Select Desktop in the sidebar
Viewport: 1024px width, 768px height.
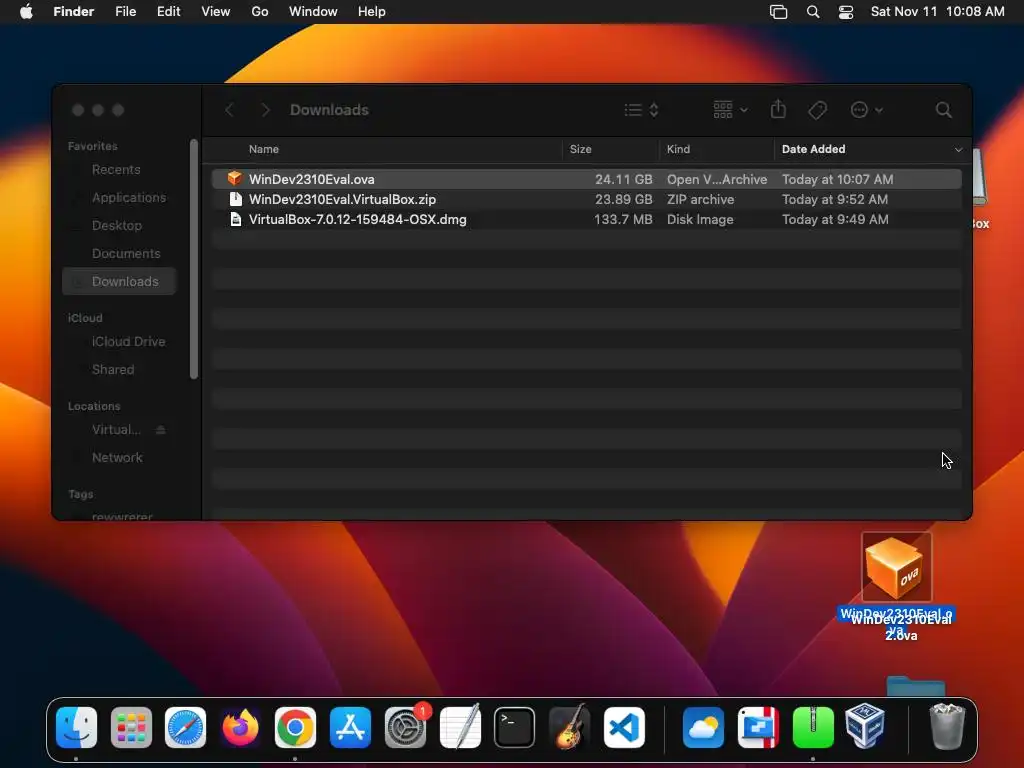[117, 225]
